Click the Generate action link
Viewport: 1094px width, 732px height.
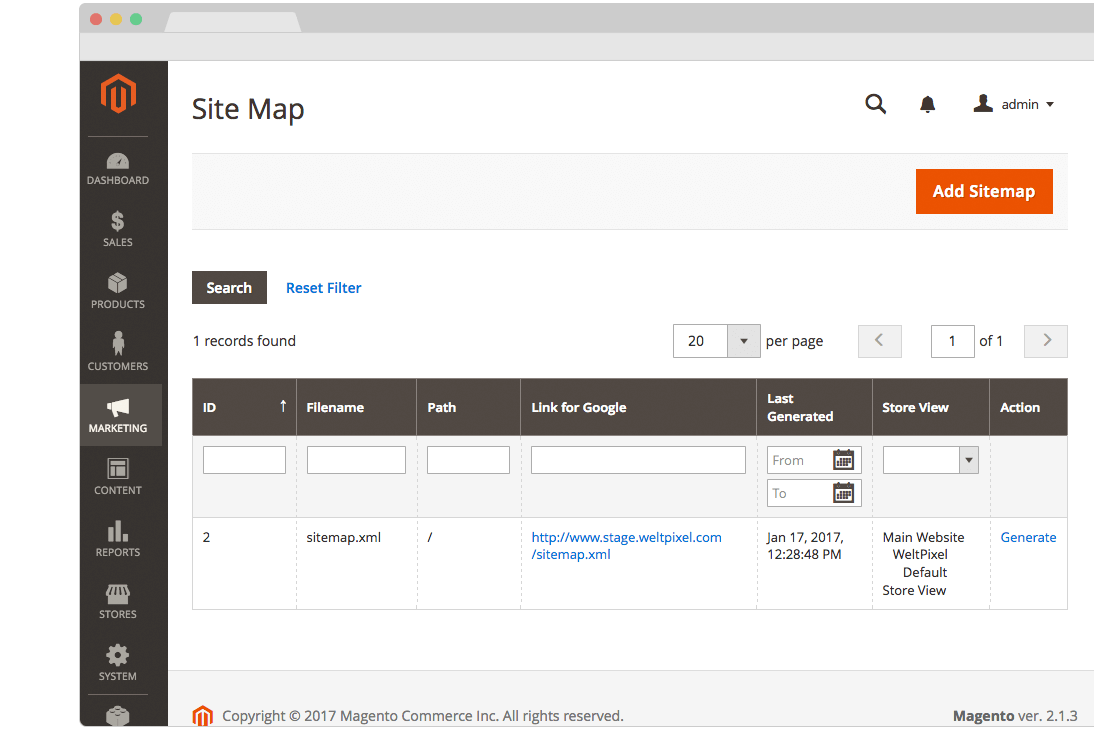tap(1028, 537)
